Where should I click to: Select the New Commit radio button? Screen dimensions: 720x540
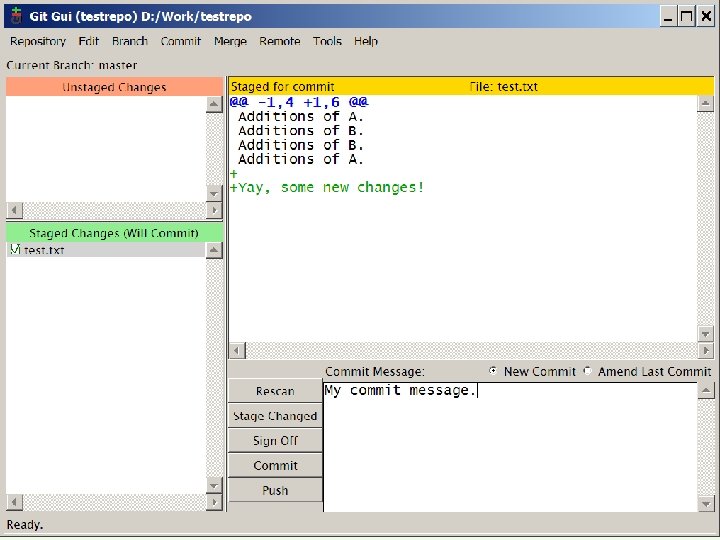(x=493, y=371)
